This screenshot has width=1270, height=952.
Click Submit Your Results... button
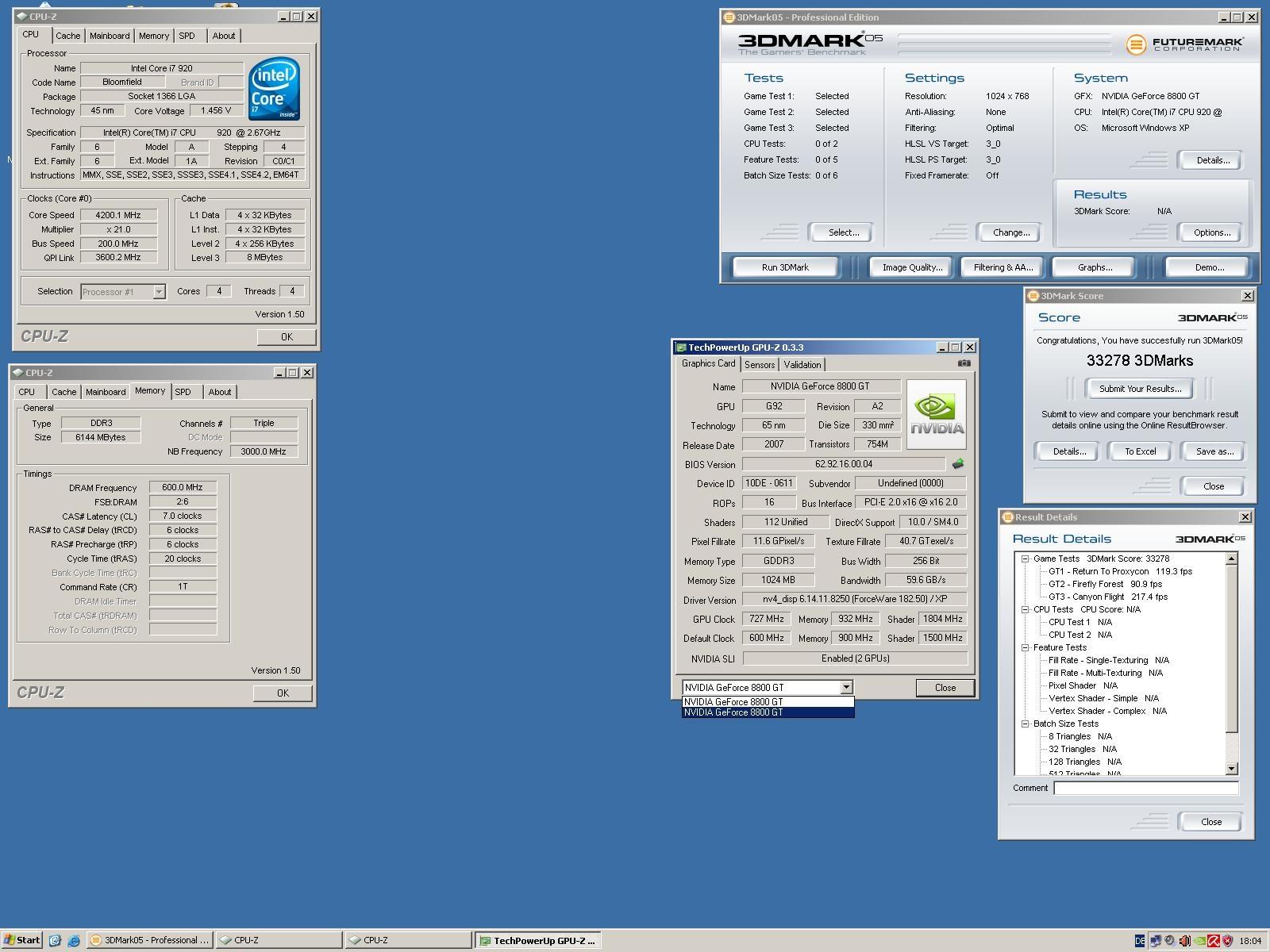[x=1140, y=389]
